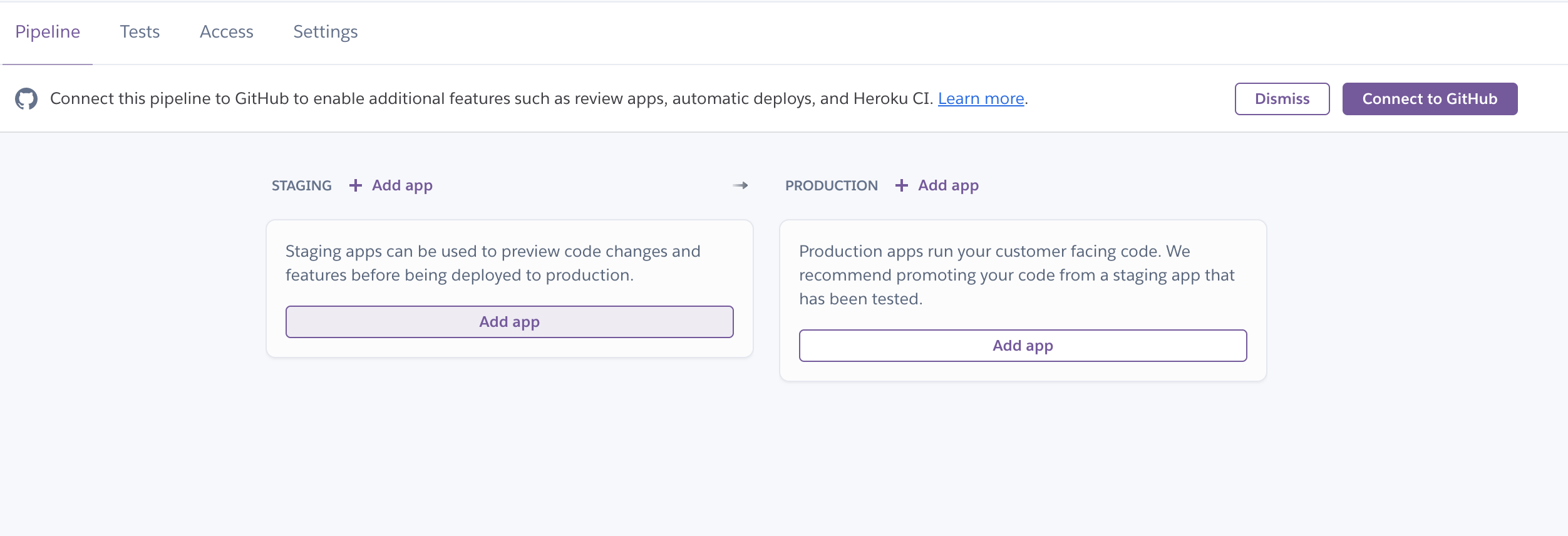Click the Add app text in the STAGING header
Viewport: 1568px width, 536px height.
pos(402,185)
